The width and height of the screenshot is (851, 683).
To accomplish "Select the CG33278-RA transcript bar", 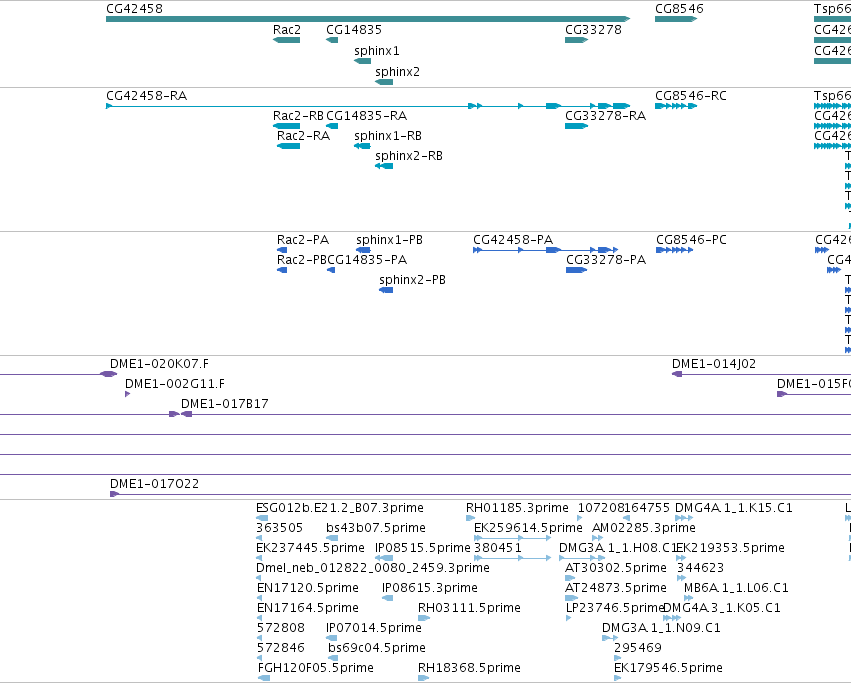I will [x=576, y=126].
